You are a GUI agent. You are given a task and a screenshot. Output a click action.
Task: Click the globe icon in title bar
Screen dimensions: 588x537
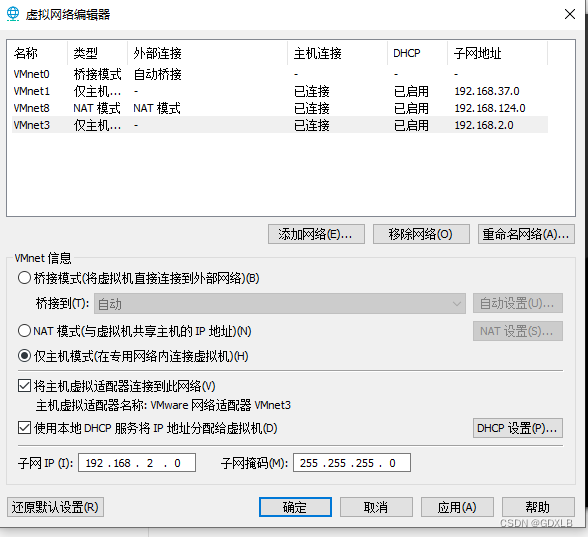(x=13, y=14)
